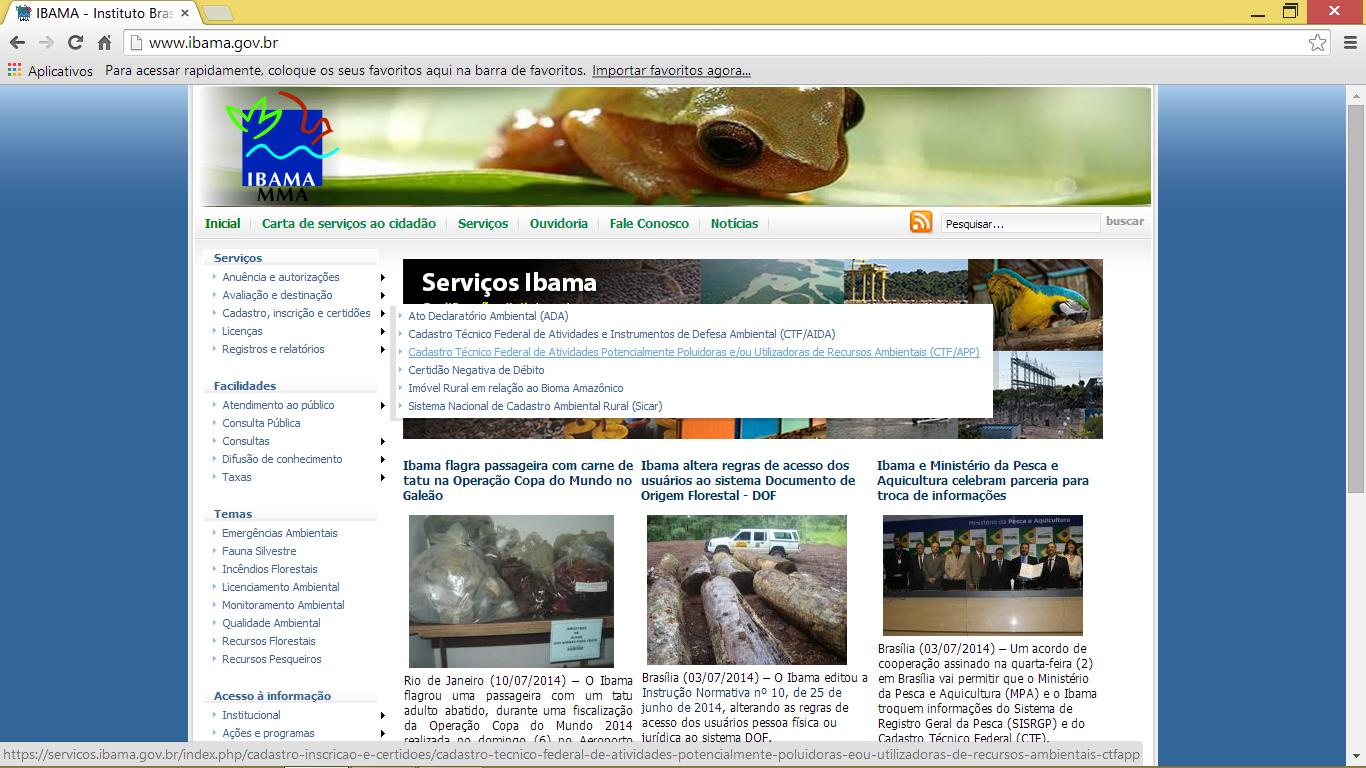Expand Avaliação e destinação submenu arrow
Viewport: 1366px width, 768px height.
coord(382,295)
